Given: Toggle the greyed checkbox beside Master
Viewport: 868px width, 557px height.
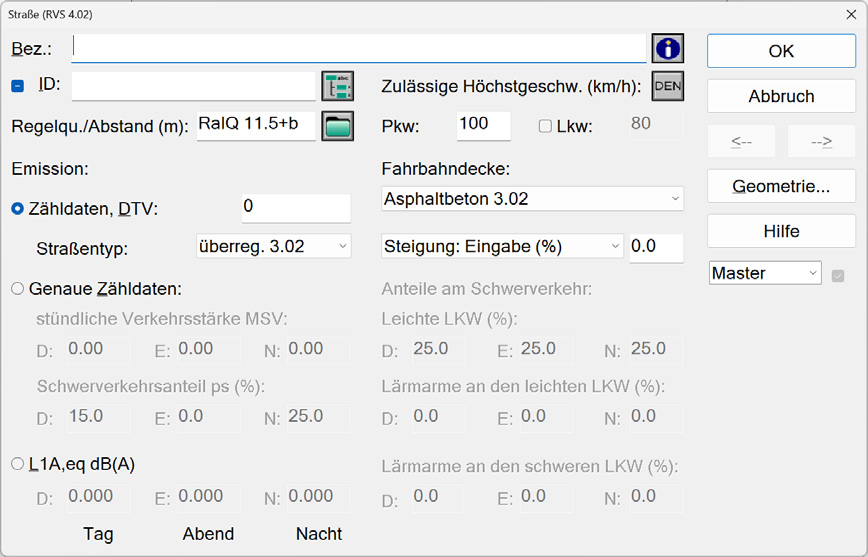Looking at the screenshot, I should tap(838, 276).
